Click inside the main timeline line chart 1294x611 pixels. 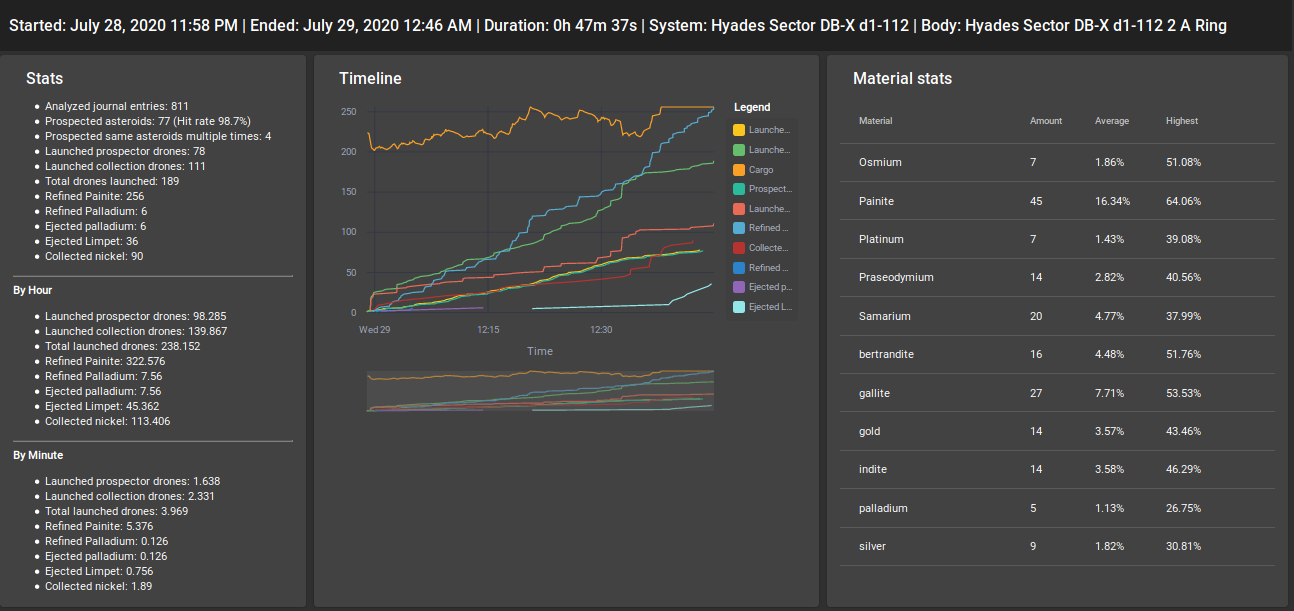click(540, 210)
